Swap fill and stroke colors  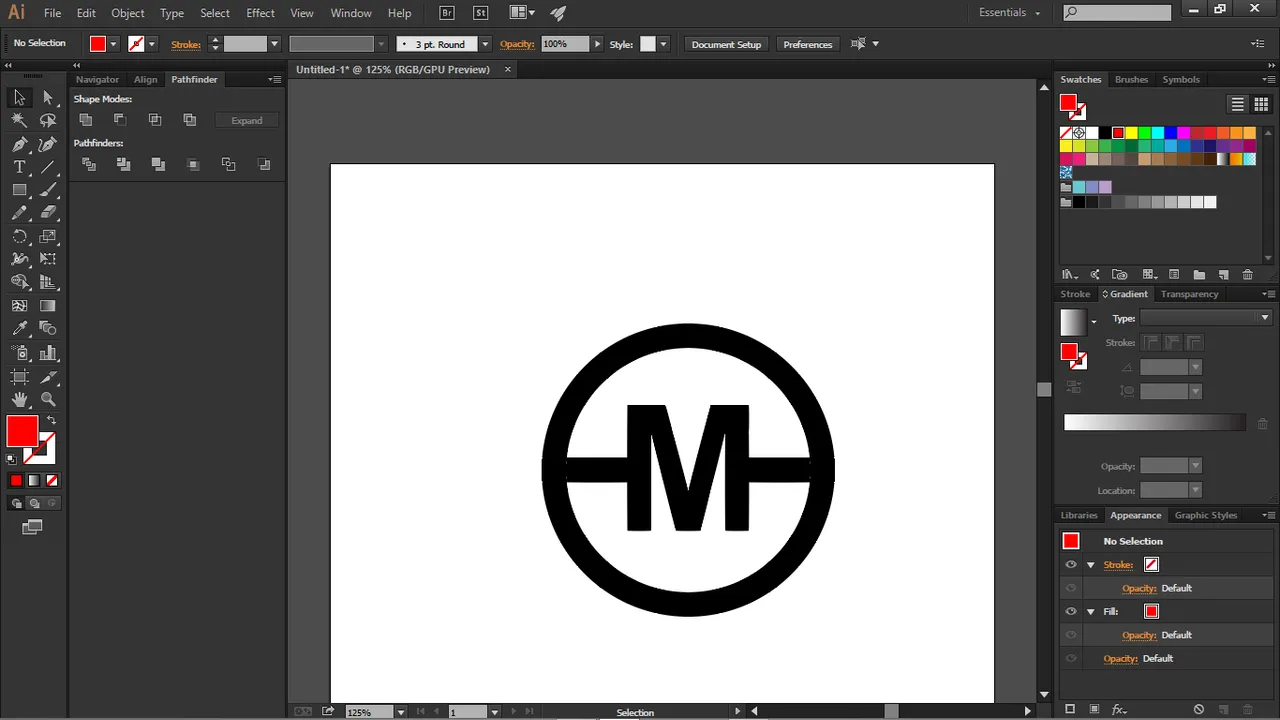pyautogui.click(x=51, y=420)
